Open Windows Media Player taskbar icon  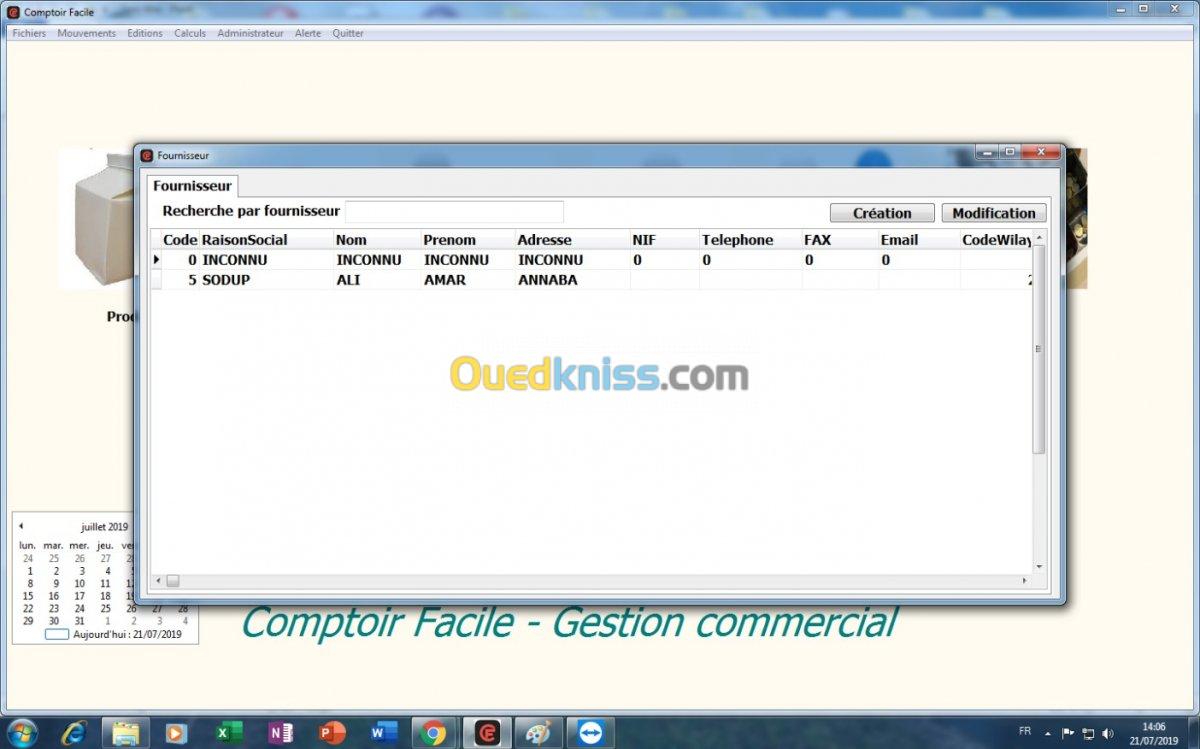176,733
